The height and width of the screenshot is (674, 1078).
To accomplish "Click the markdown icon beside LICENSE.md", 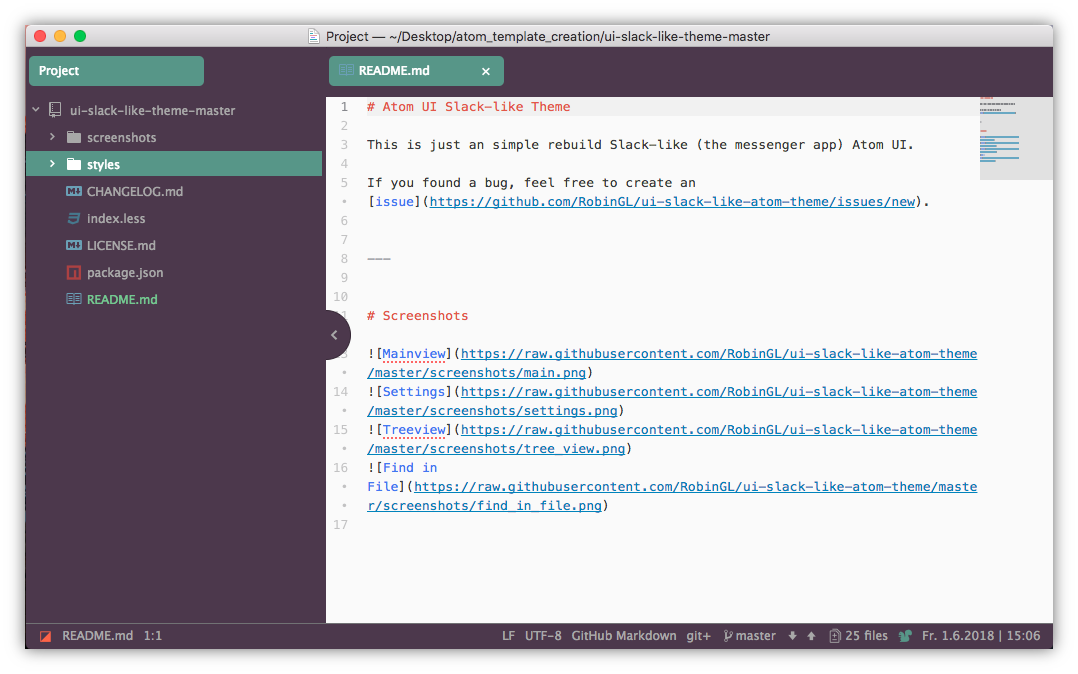I will tap(74, 245).
